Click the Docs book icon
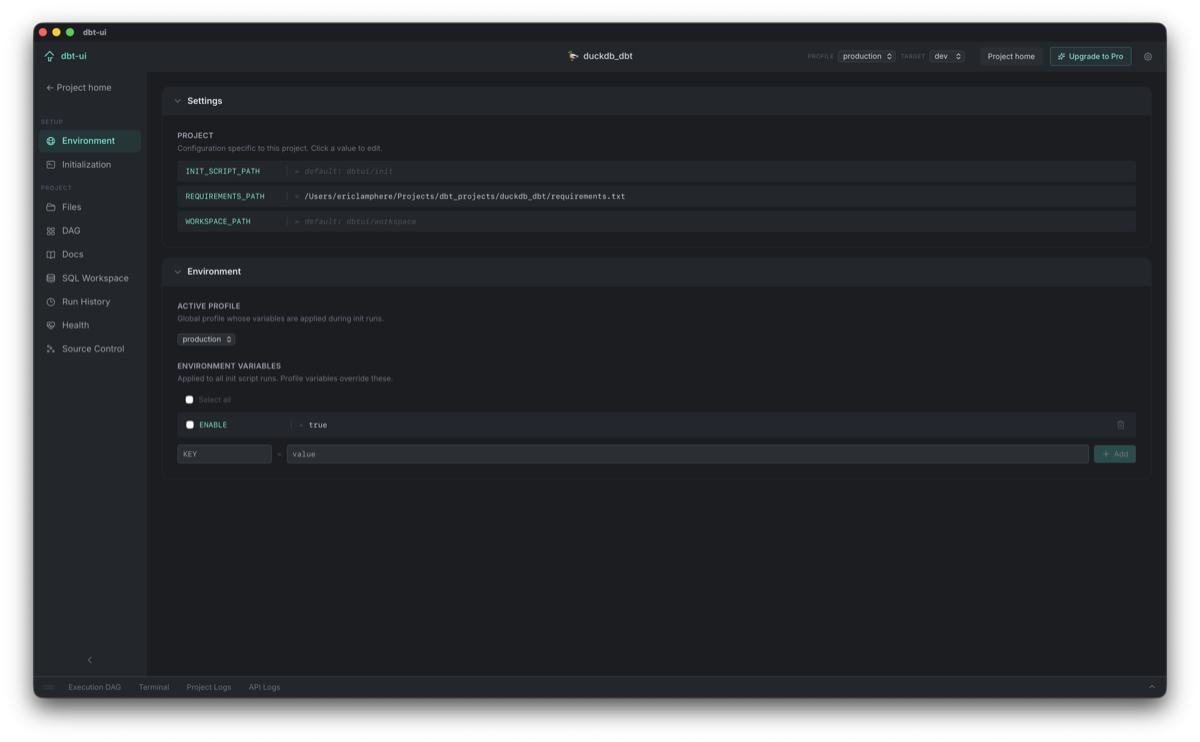Image resolution: width=1200 pixels, height=742 pixels. tap(51, 255)
